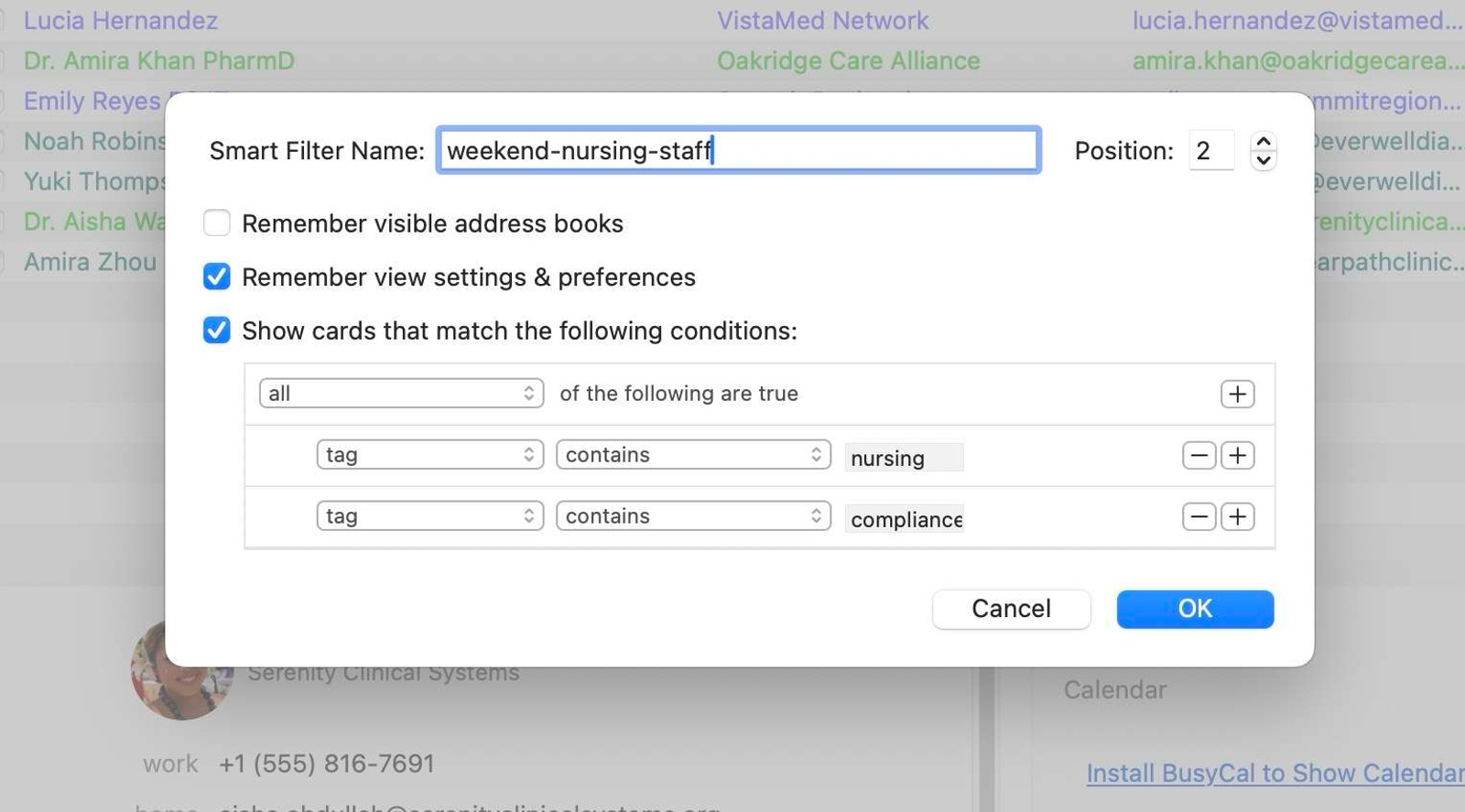This screenshot has width=1465, height=812.
Task: Remove the compliance condition with minus button
Action: point(1199,516)
